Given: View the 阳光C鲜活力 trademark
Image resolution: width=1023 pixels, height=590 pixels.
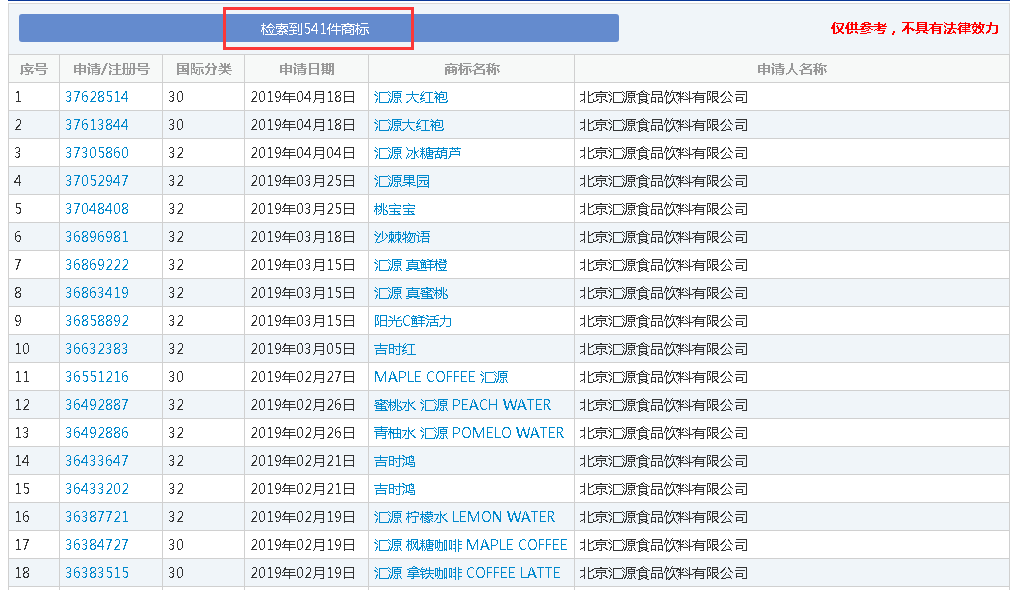Looking at the screenshot, I should click(x=413, y=321).
